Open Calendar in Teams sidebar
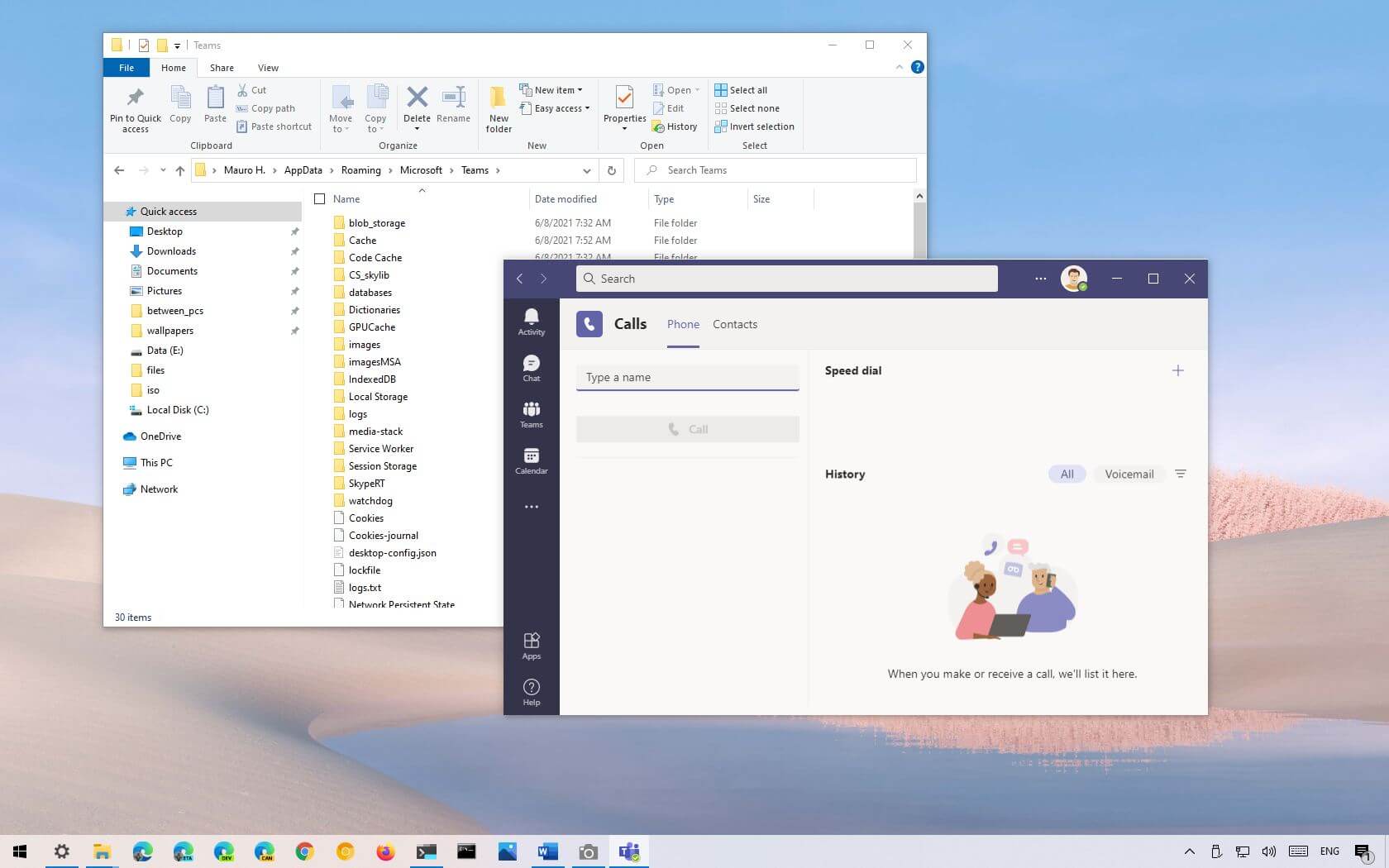 click(531, 460)
